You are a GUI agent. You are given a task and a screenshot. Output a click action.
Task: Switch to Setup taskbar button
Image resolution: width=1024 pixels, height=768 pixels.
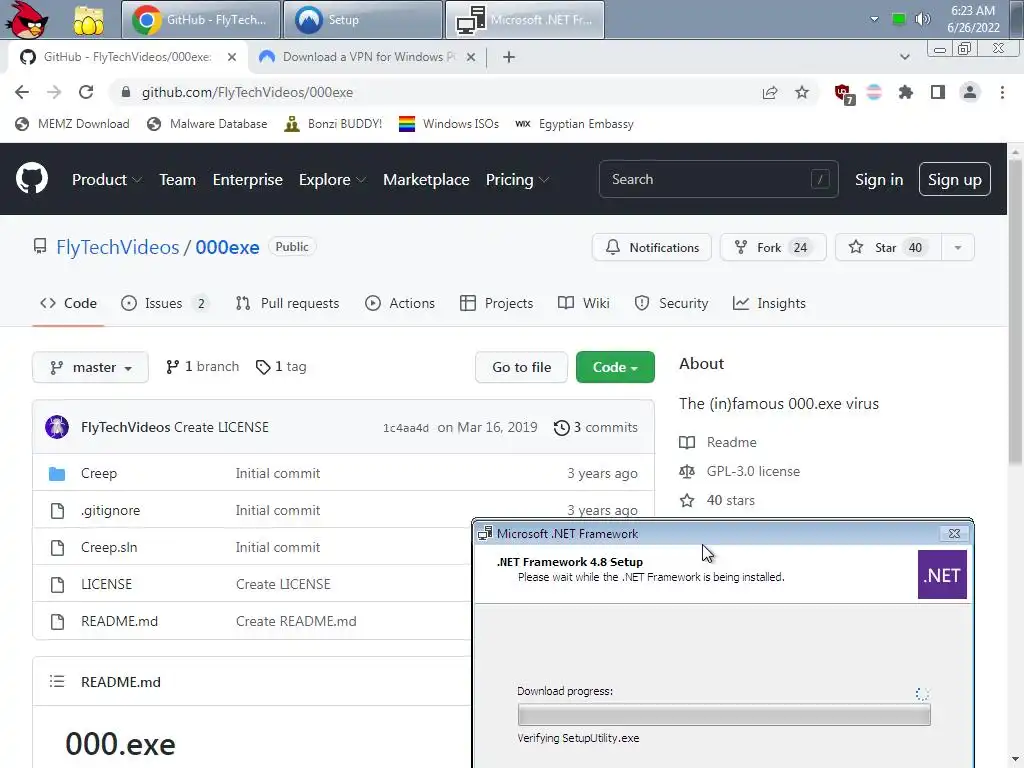[363, 20]
